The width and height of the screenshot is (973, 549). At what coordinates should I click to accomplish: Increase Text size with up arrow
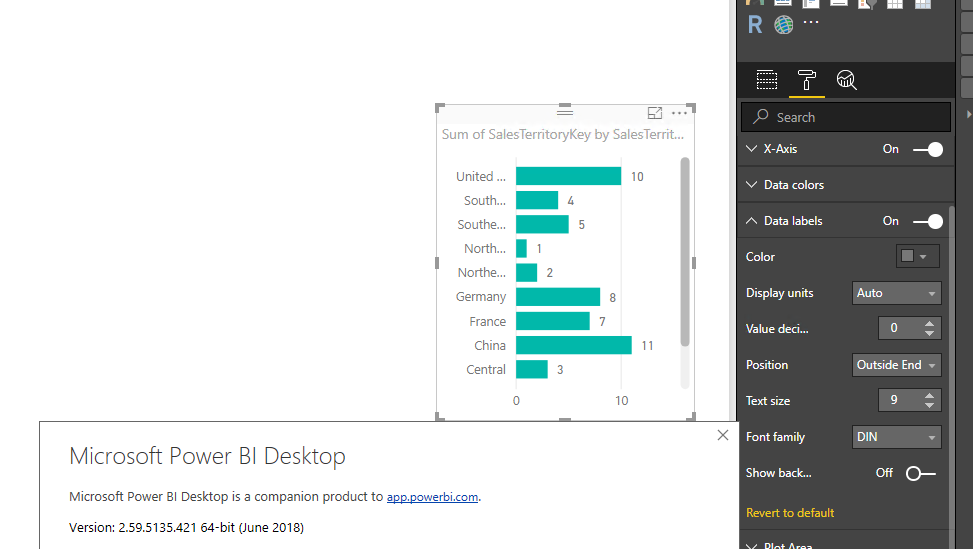click(x=929, y=395)
